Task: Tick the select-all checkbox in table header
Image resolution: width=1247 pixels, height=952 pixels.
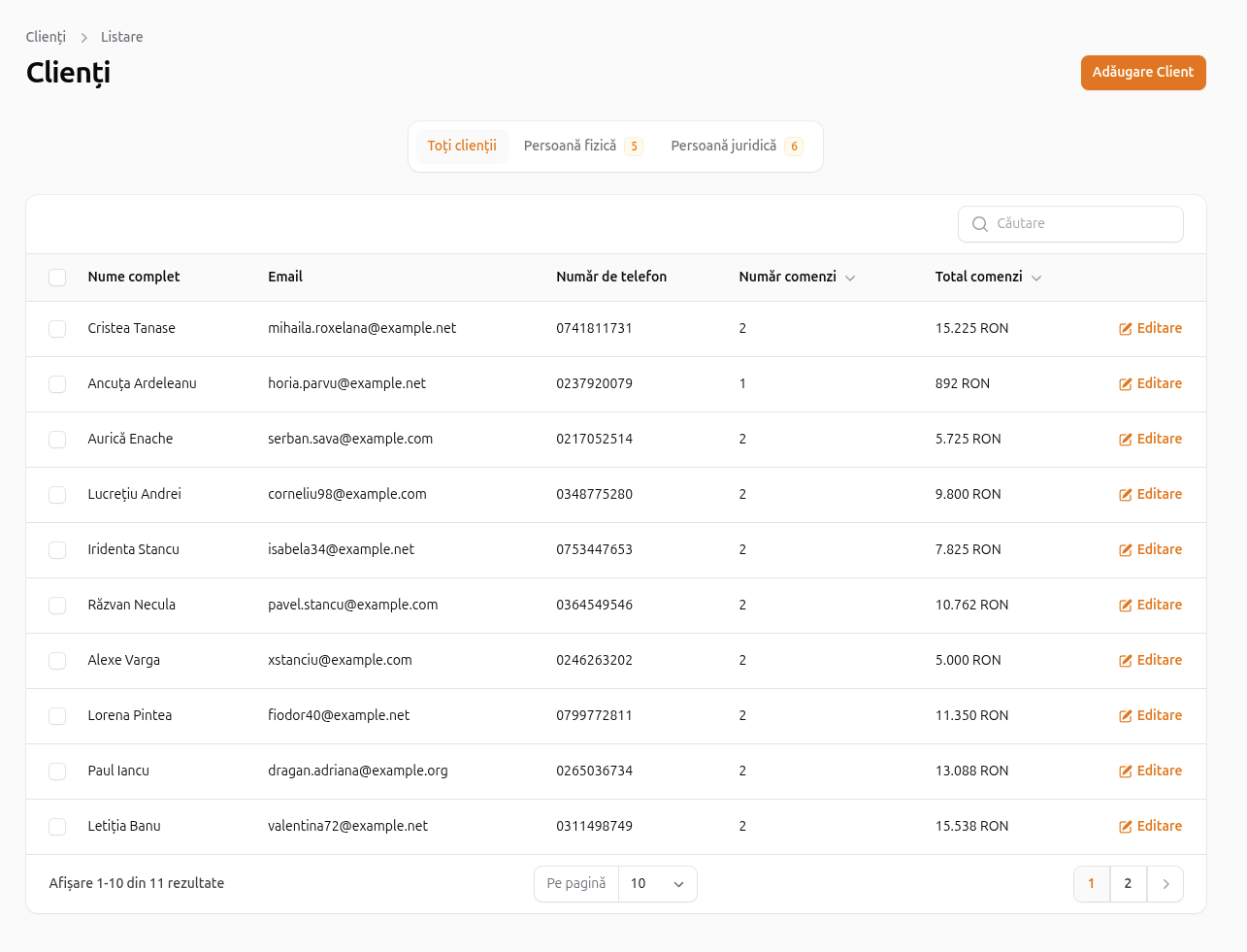Action: (57, 278)
